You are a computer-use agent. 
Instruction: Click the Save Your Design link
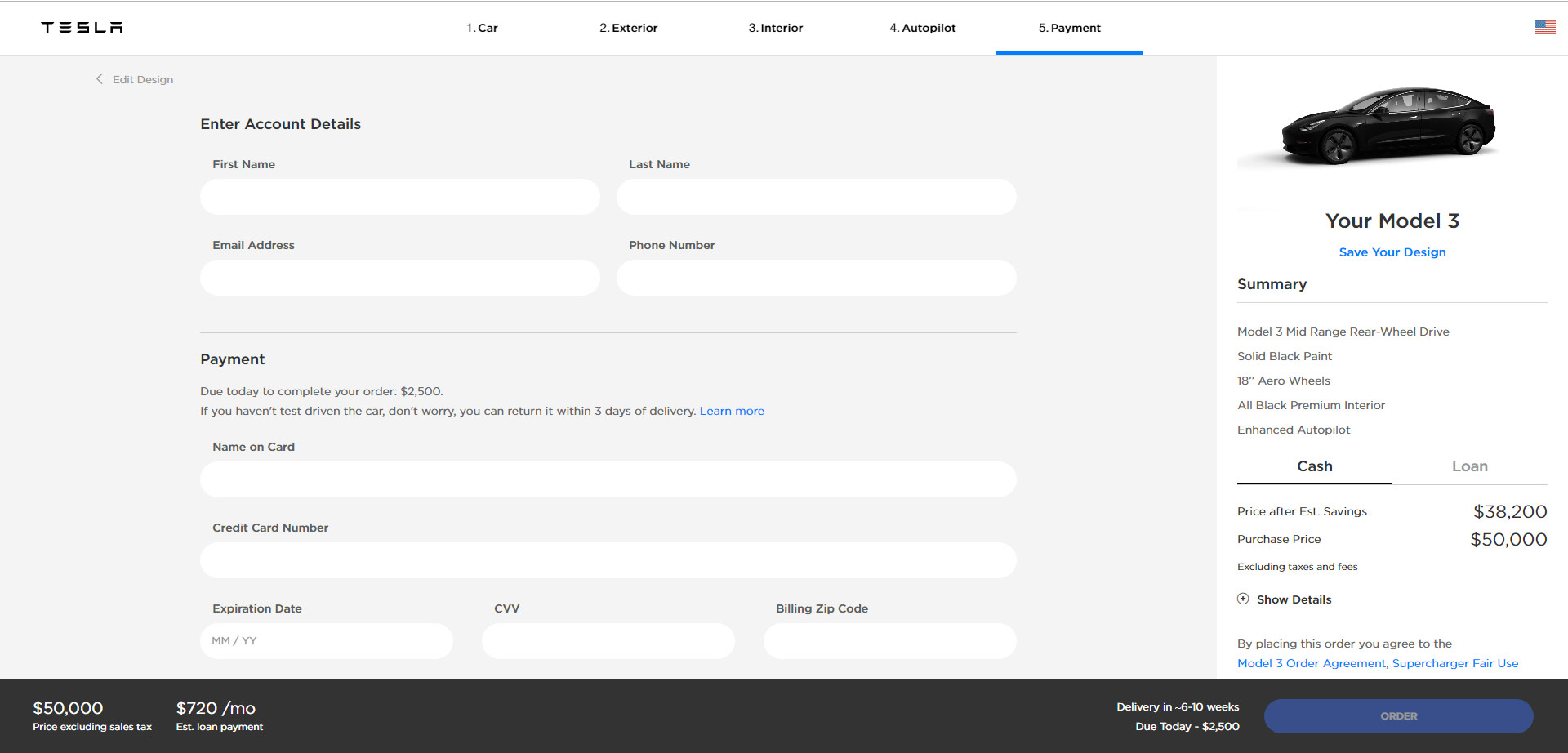[x=1392, y=252]
